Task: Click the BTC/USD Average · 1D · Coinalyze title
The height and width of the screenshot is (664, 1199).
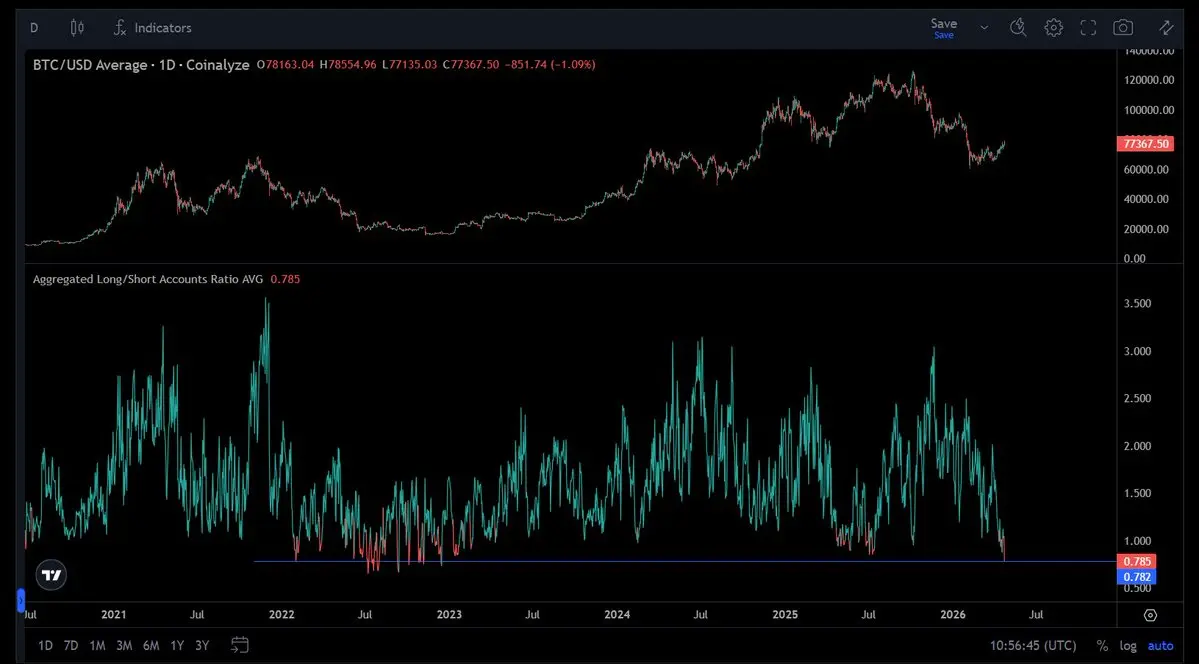Action: pos(141,65)
